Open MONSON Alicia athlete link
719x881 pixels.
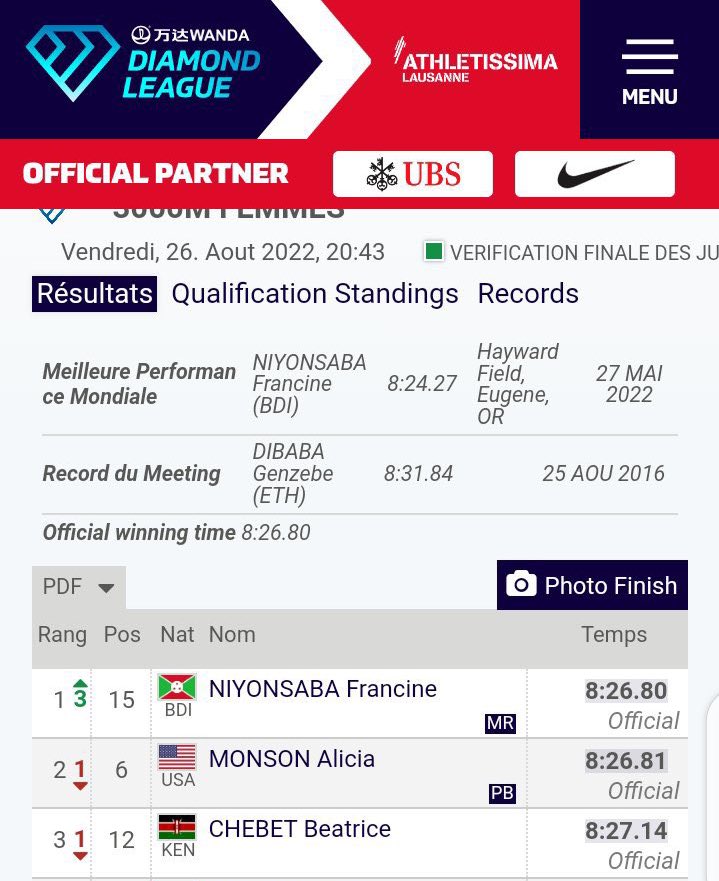pyautogui.click(x=291, y=759)
